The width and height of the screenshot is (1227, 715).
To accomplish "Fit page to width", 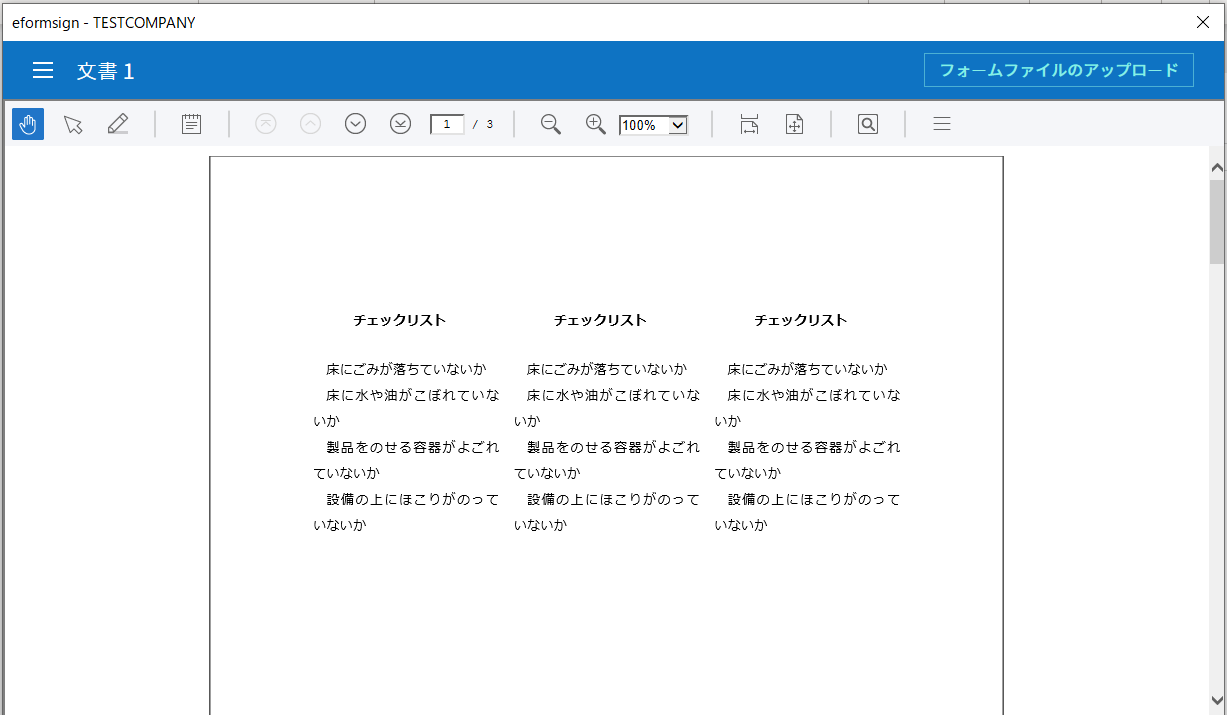I will pyautogui.click(x=749, y=124).
